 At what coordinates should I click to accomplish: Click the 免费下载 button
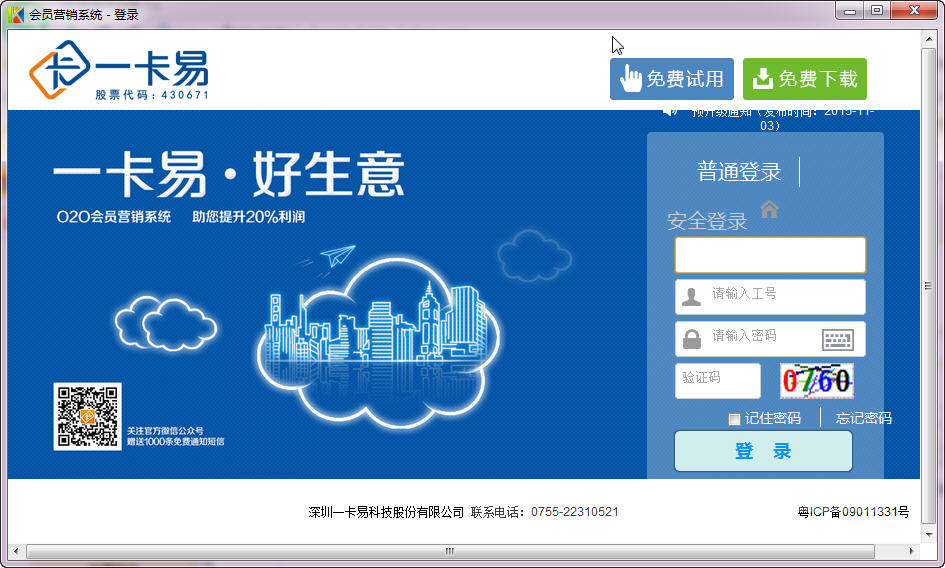click(804, 79)
